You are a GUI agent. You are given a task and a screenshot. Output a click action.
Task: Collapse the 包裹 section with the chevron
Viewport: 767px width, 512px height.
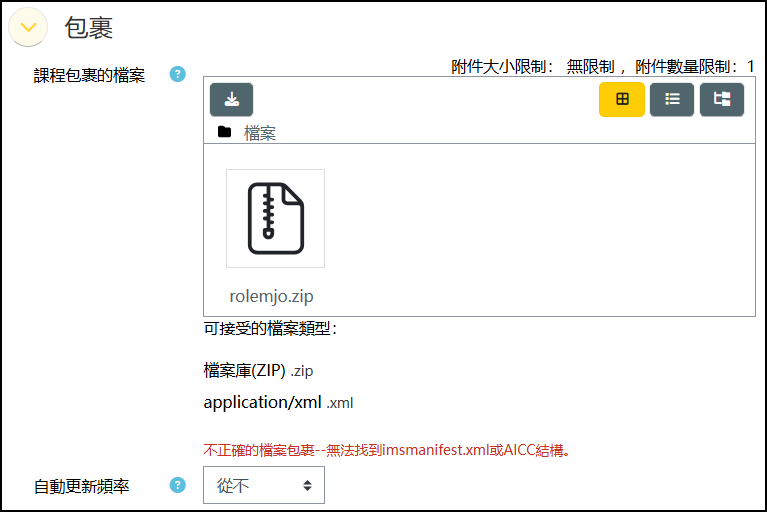28,27
